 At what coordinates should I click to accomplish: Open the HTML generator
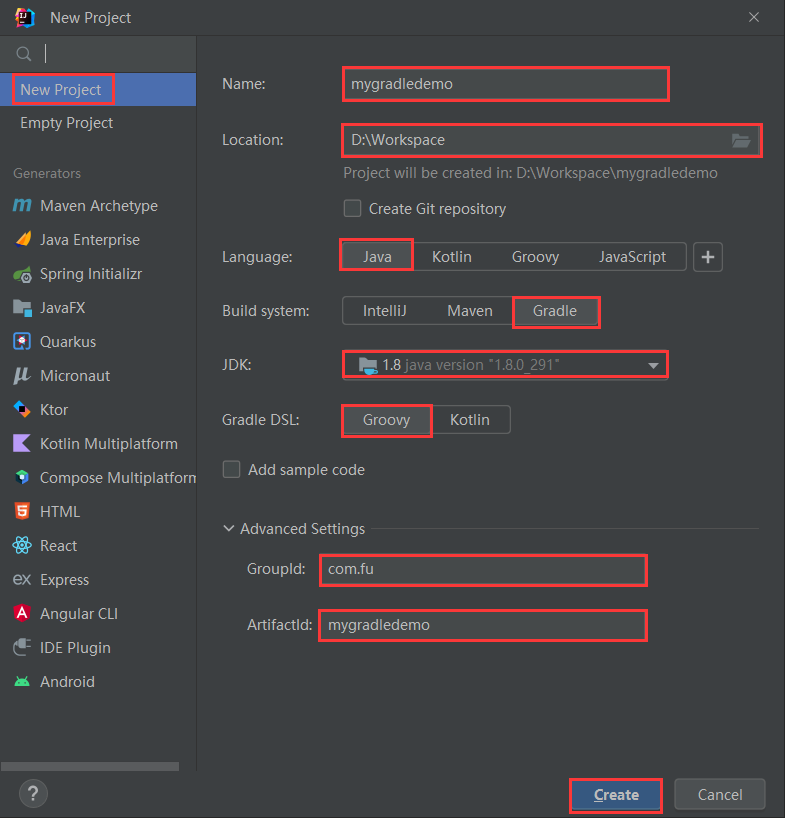click(x=98, y=511)
